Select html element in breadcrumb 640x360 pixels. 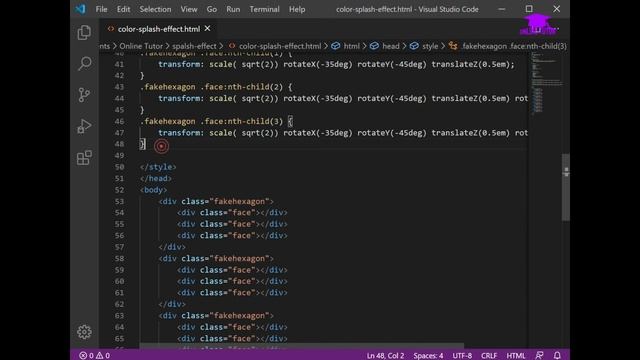pos(346,46)
